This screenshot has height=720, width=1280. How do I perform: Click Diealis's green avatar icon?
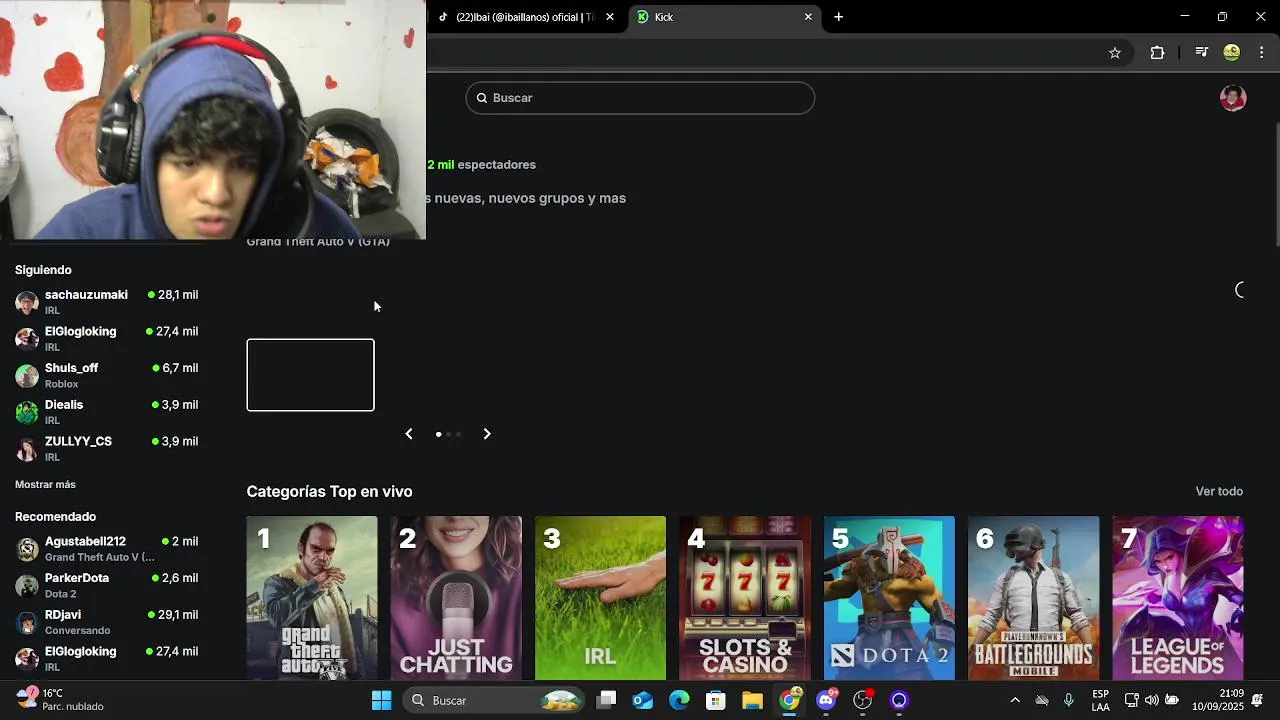(x=27, y=412)
